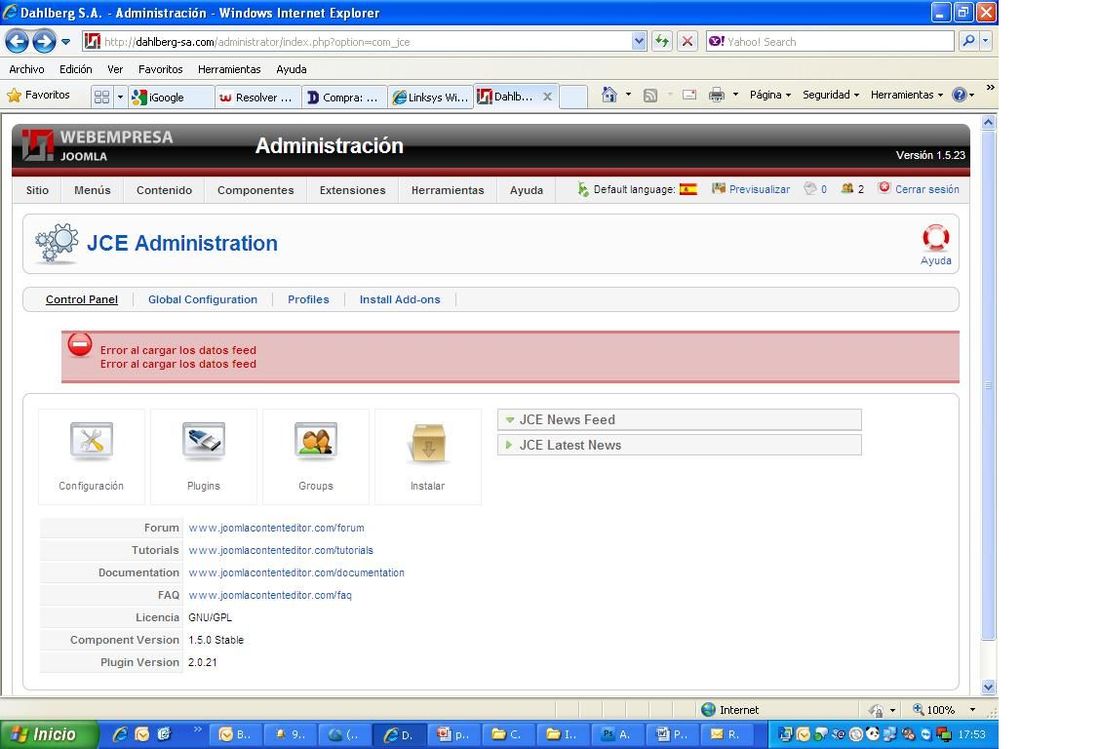Click the search magnifier button
This screenshot has width=1100, height=749.
pos(968,41)
